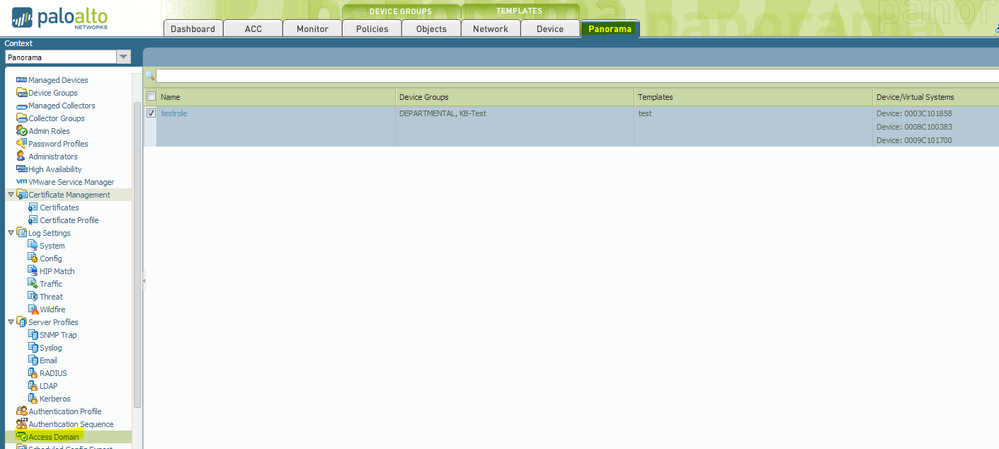Viewport: 999px width, 449px height.
Task: Collapse the Server Profiles tree node
Action: [x=10, y=322]
